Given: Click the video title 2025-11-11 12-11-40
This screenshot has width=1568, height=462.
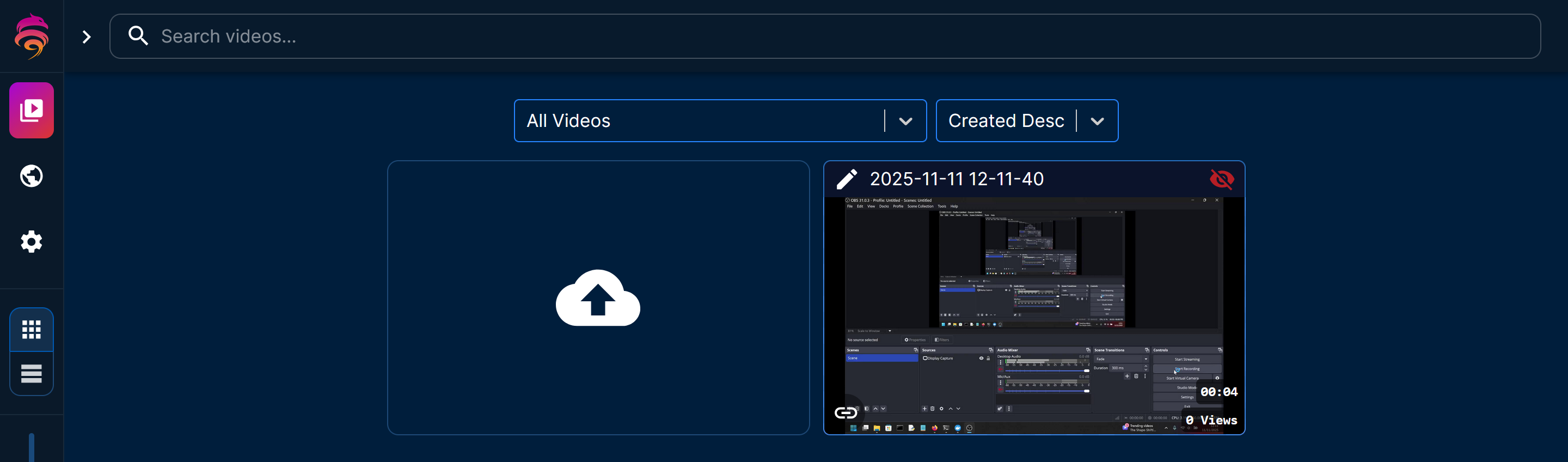Looking at the screenshot, I should (x=957, y=179).
